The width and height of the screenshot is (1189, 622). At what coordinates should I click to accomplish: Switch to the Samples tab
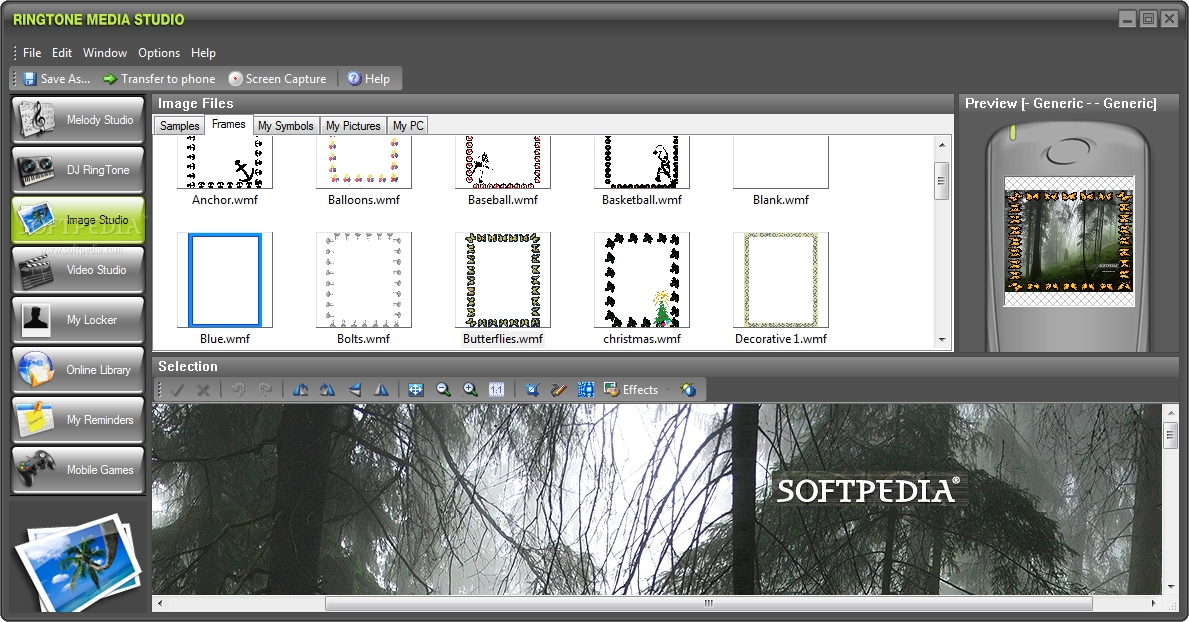point(180,126)
